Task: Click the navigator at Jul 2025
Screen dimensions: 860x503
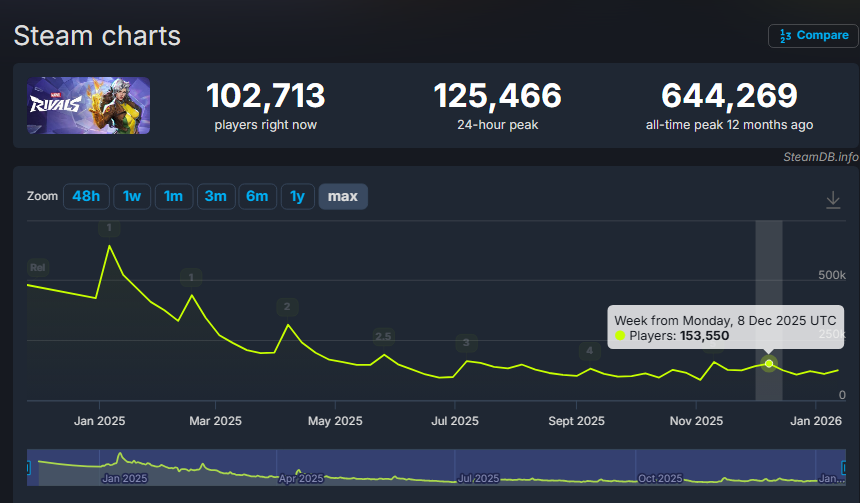Action: point(478,478)
